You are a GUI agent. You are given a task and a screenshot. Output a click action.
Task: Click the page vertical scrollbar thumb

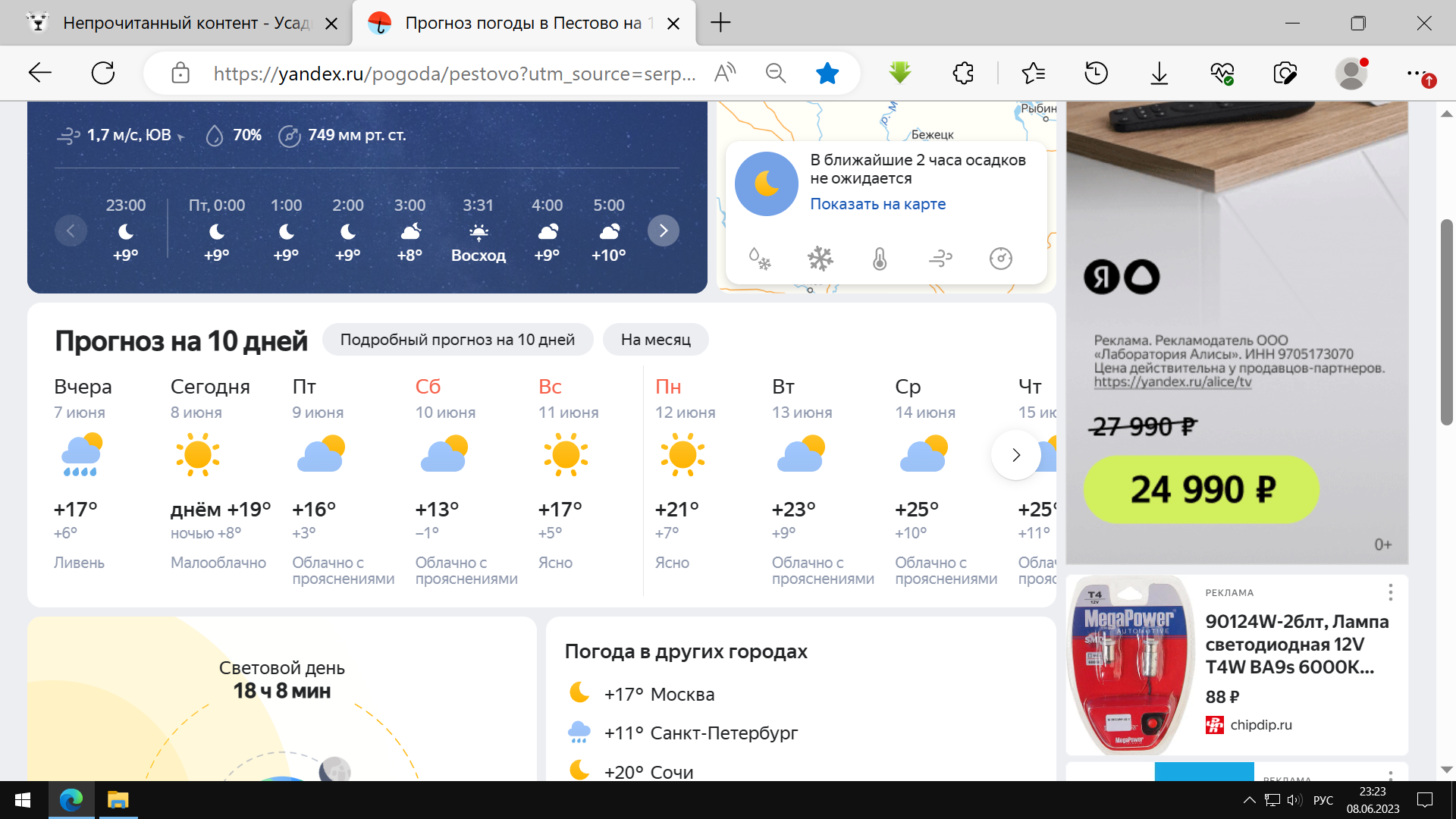click(1446, 322)
